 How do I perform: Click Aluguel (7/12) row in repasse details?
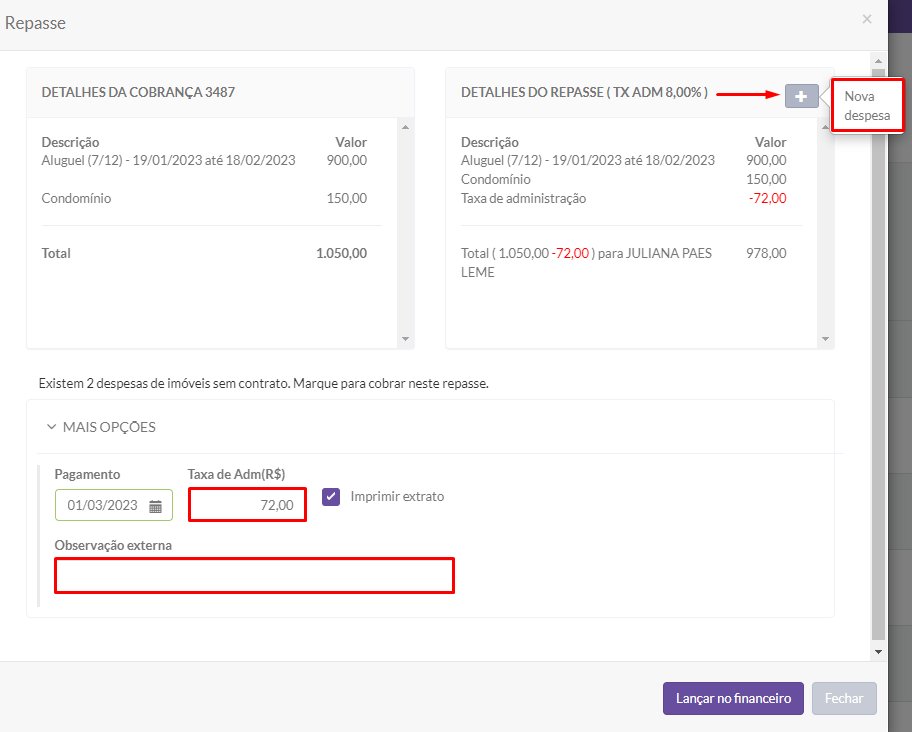click(624, 160)
